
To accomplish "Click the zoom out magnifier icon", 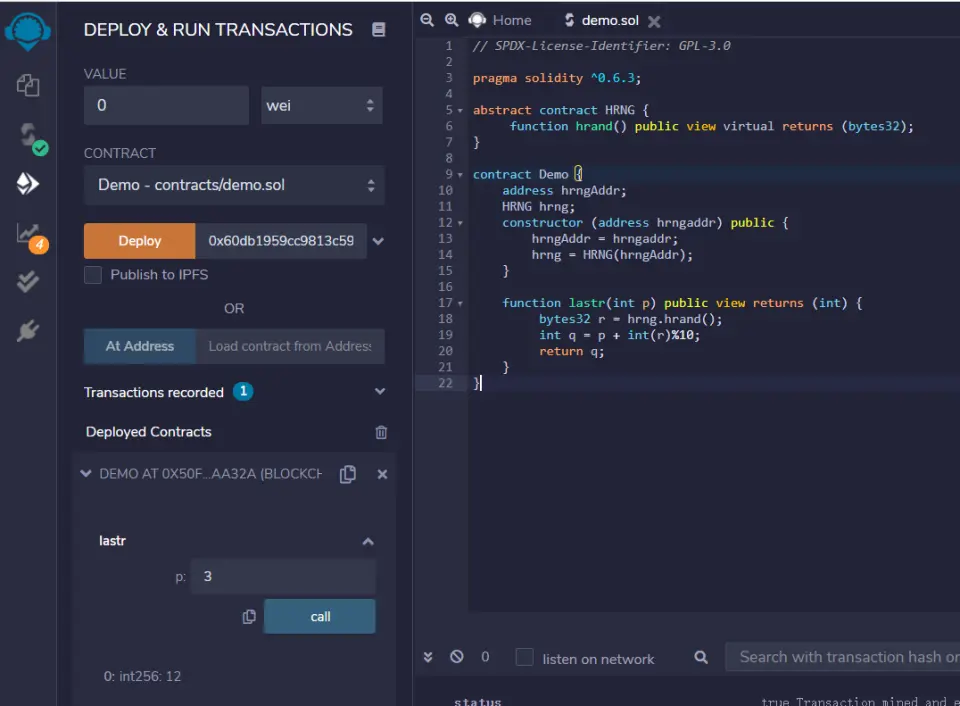I will [427, 20].
